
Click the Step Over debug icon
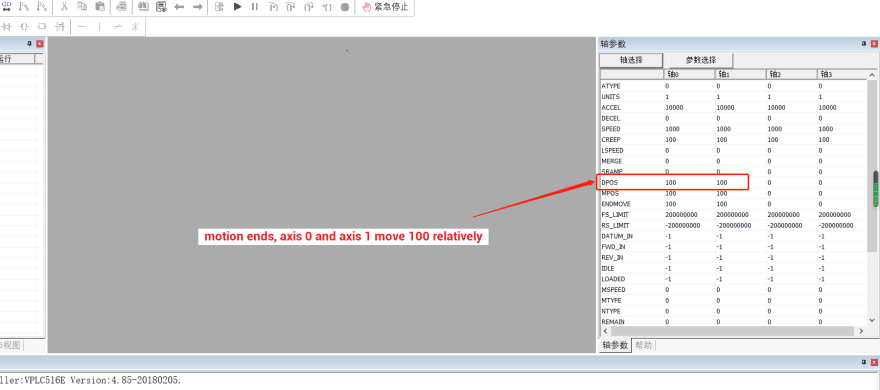pos(290,7)
